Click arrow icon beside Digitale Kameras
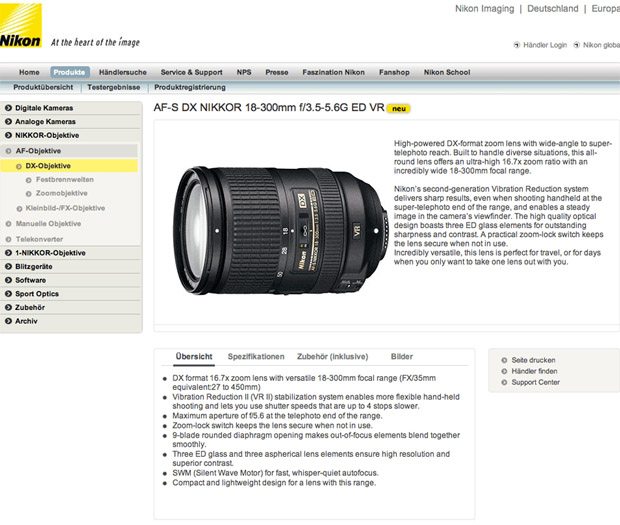 [x=8, y=108]
